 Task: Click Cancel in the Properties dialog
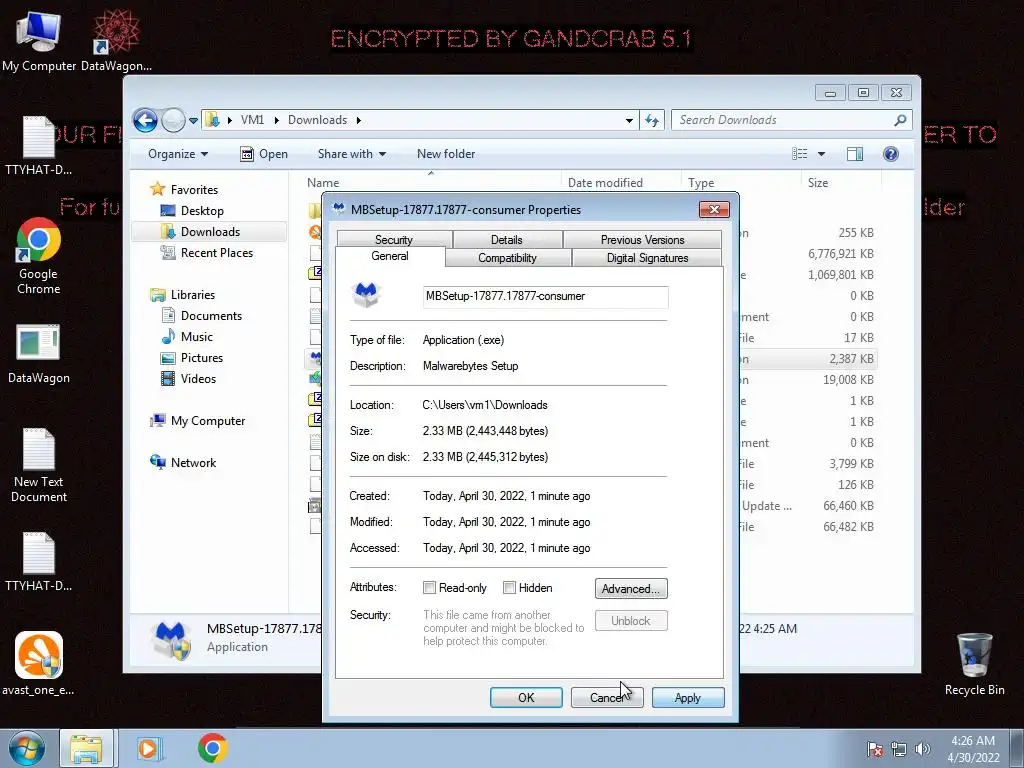607,697
